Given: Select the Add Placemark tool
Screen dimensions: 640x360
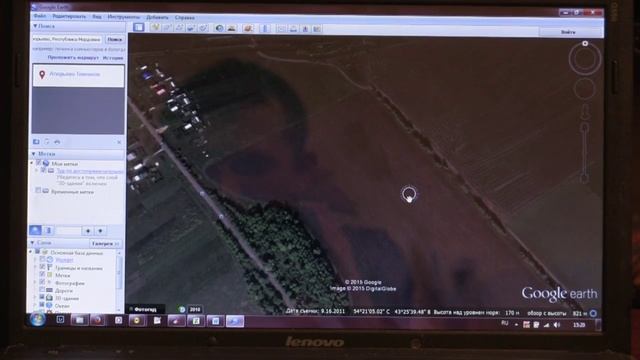Looking at the screenshot, I should [x=155, y=28].
